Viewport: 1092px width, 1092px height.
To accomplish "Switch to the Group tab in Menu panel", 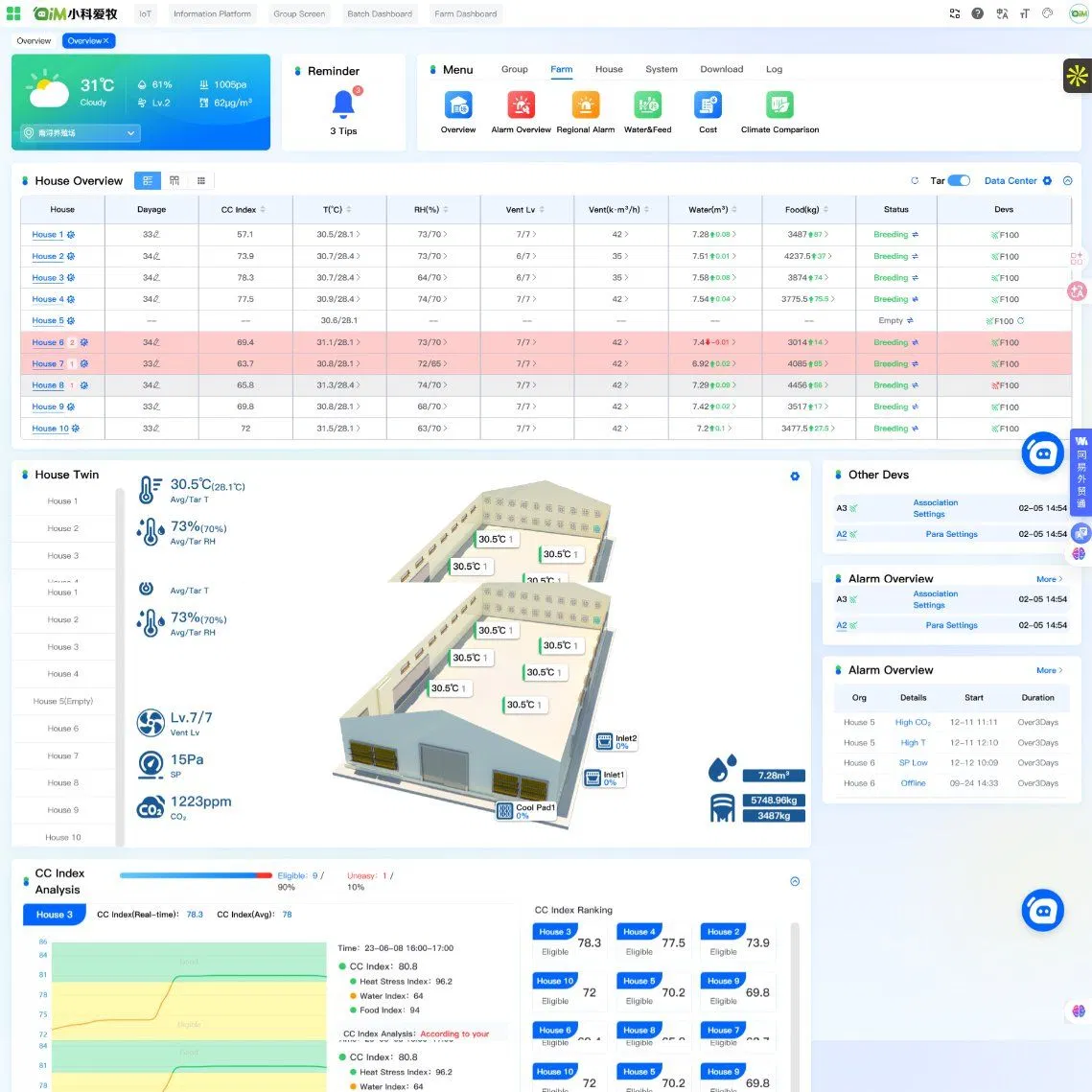I will (514, 69).
